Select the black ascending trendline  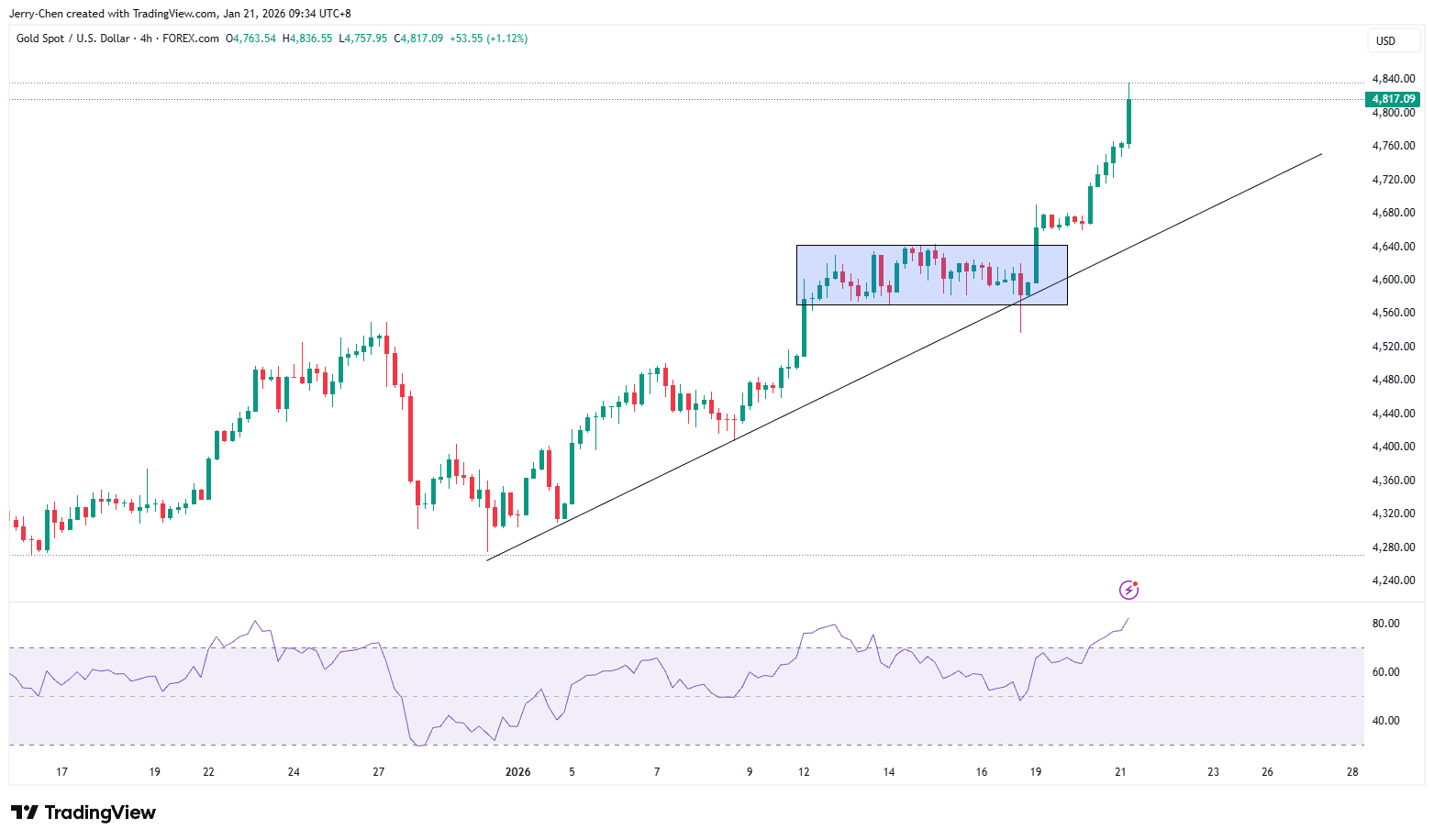point(904,358)
